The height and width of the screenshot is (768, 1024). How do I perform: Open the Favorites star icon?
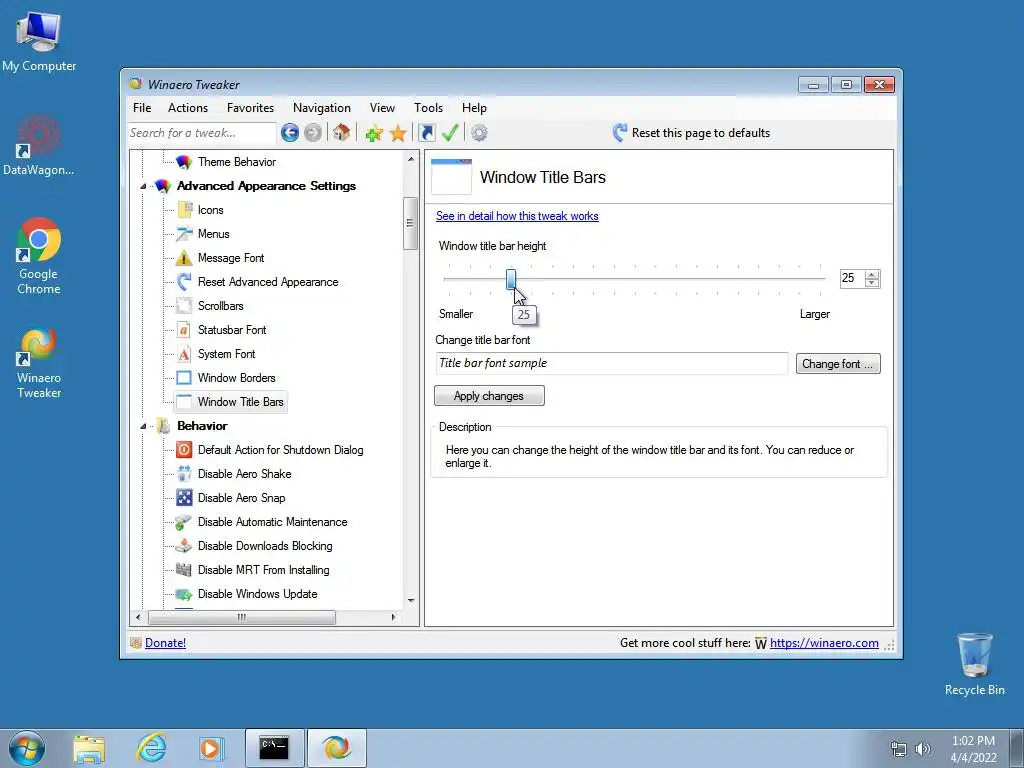pyautogui.click(x=398, y=133)
